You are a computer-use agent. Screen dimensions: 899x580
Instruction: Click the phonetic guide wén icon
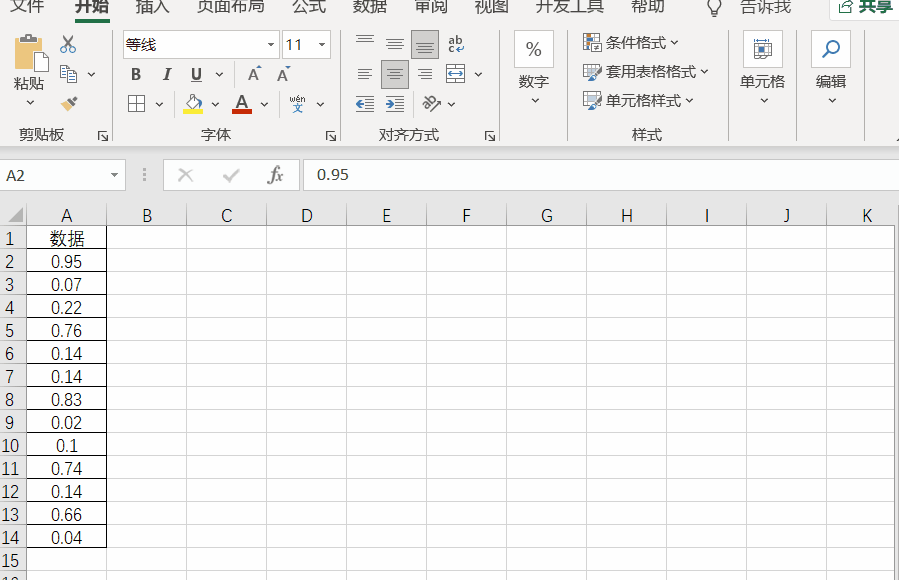coord(298,104)
